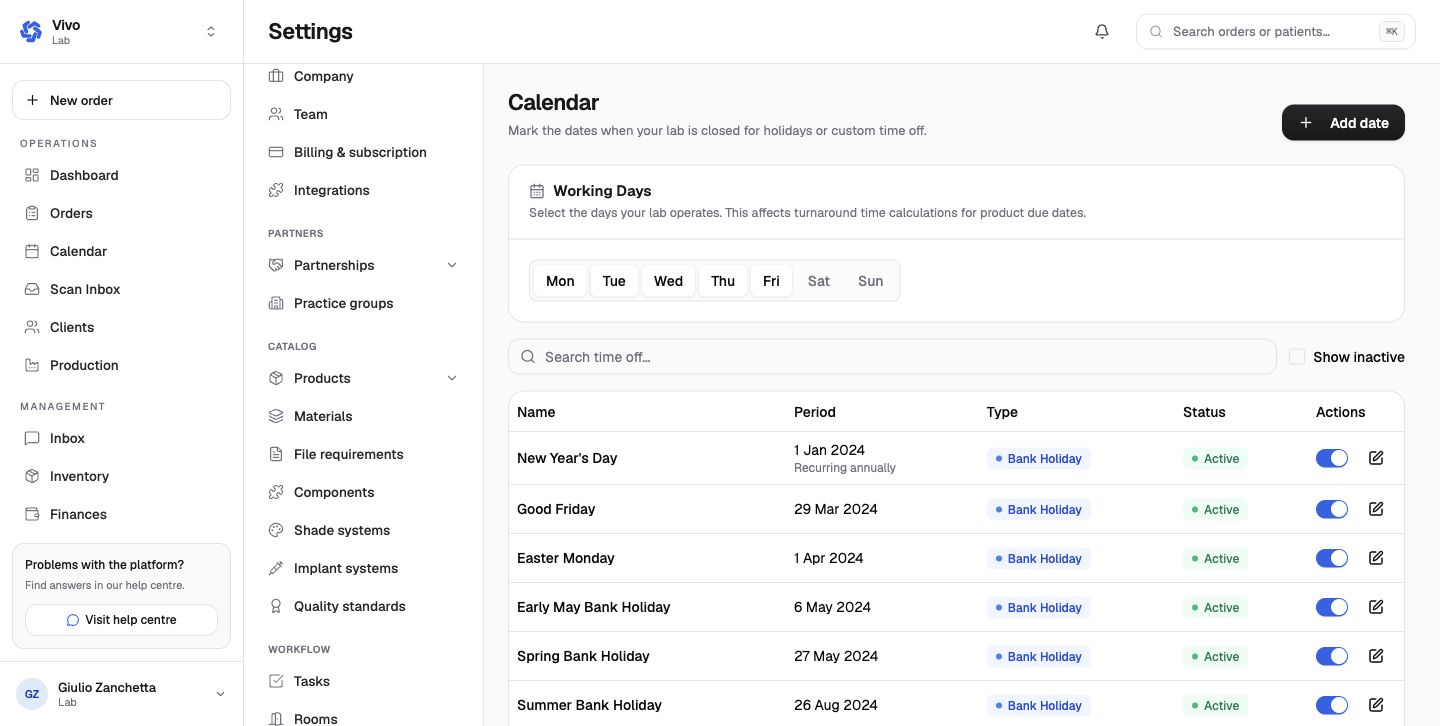Focus Search orders or patients field
The image size is (1440, 726).
coord(1275,31)
